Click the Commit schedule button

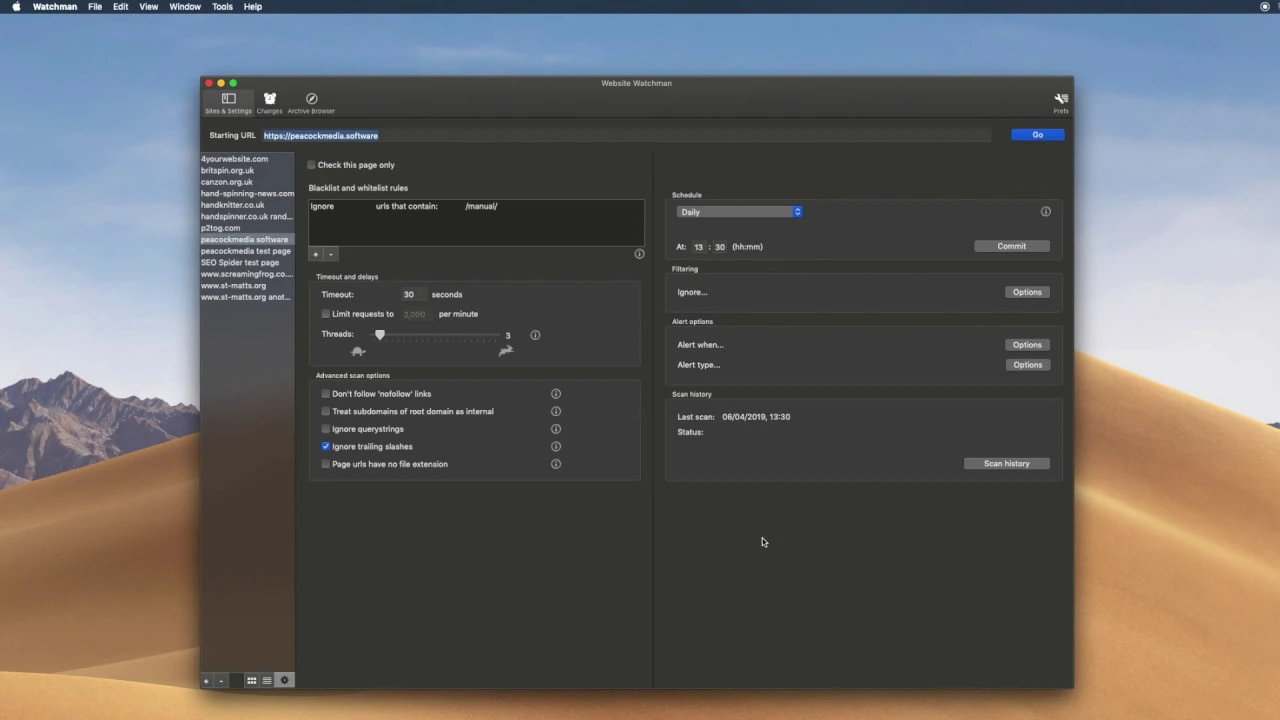pyautogui.click(x=1011, y=246)
